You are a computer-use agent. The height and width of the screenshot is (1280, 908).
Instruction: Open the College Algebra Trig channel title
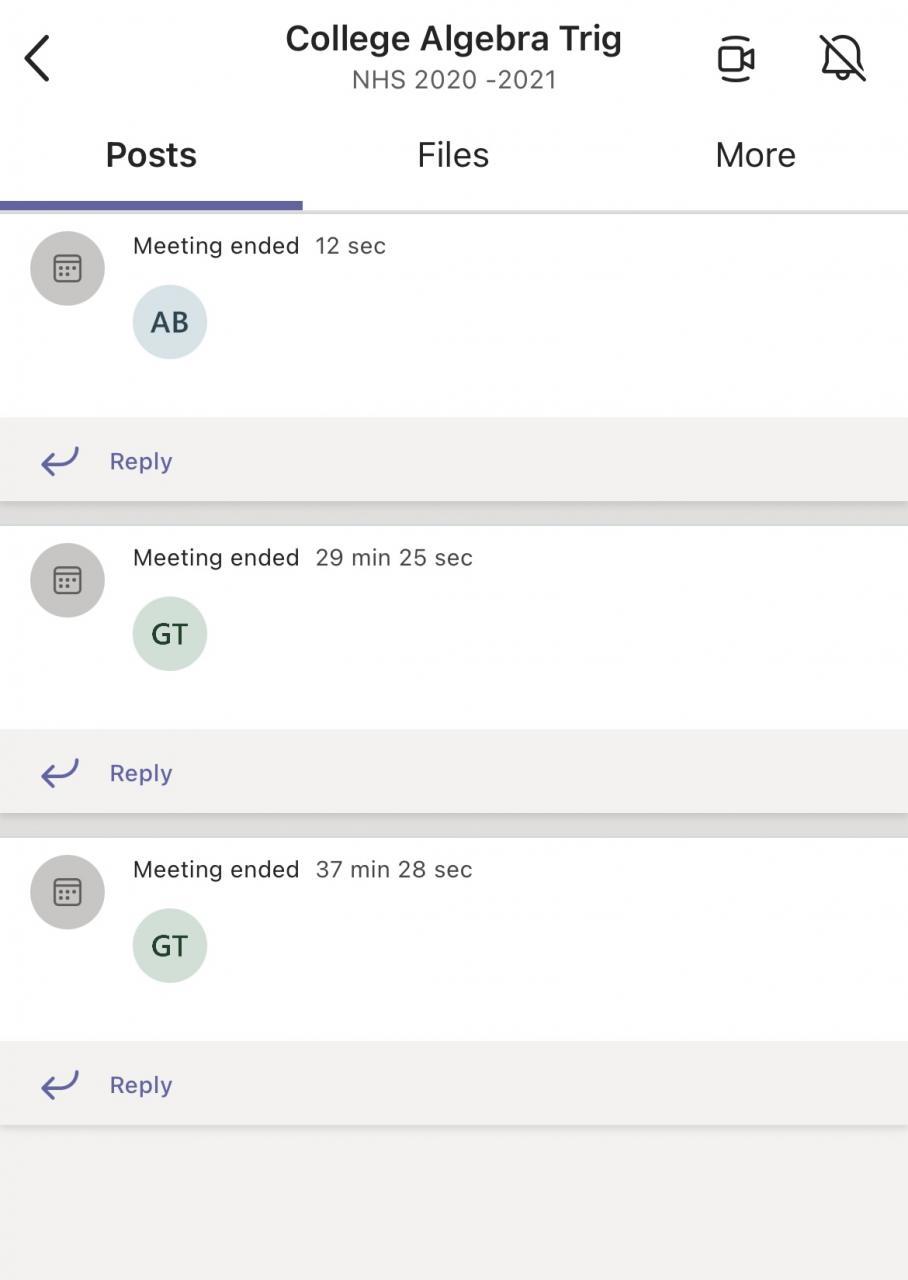pyautogui.click(x=453, y=40)
